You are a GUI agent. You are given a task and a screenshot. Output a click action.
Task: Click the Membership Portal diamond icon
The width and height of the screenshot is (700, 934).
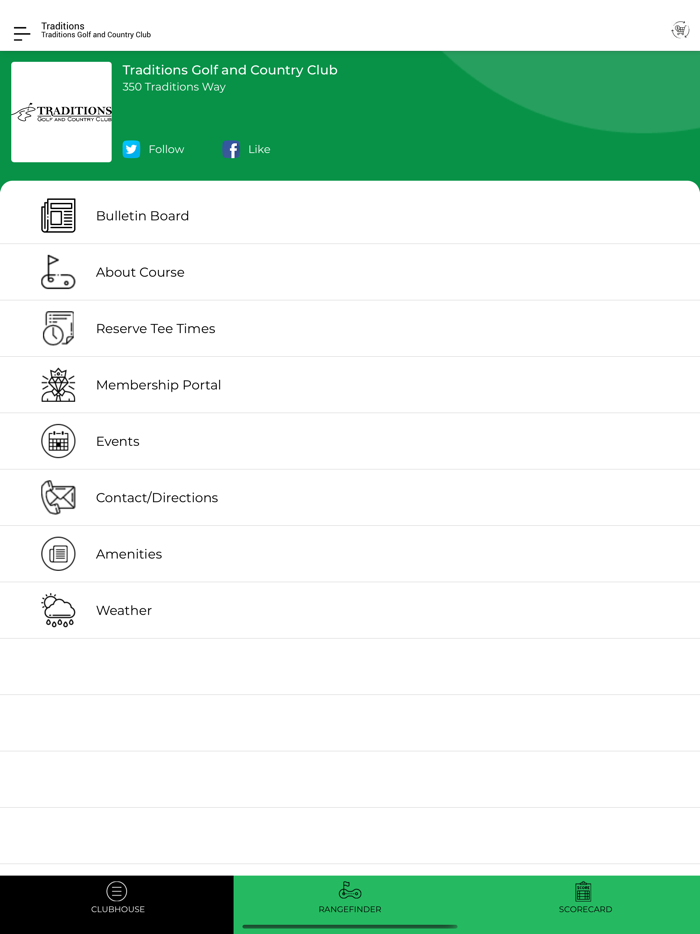(58, 385)
